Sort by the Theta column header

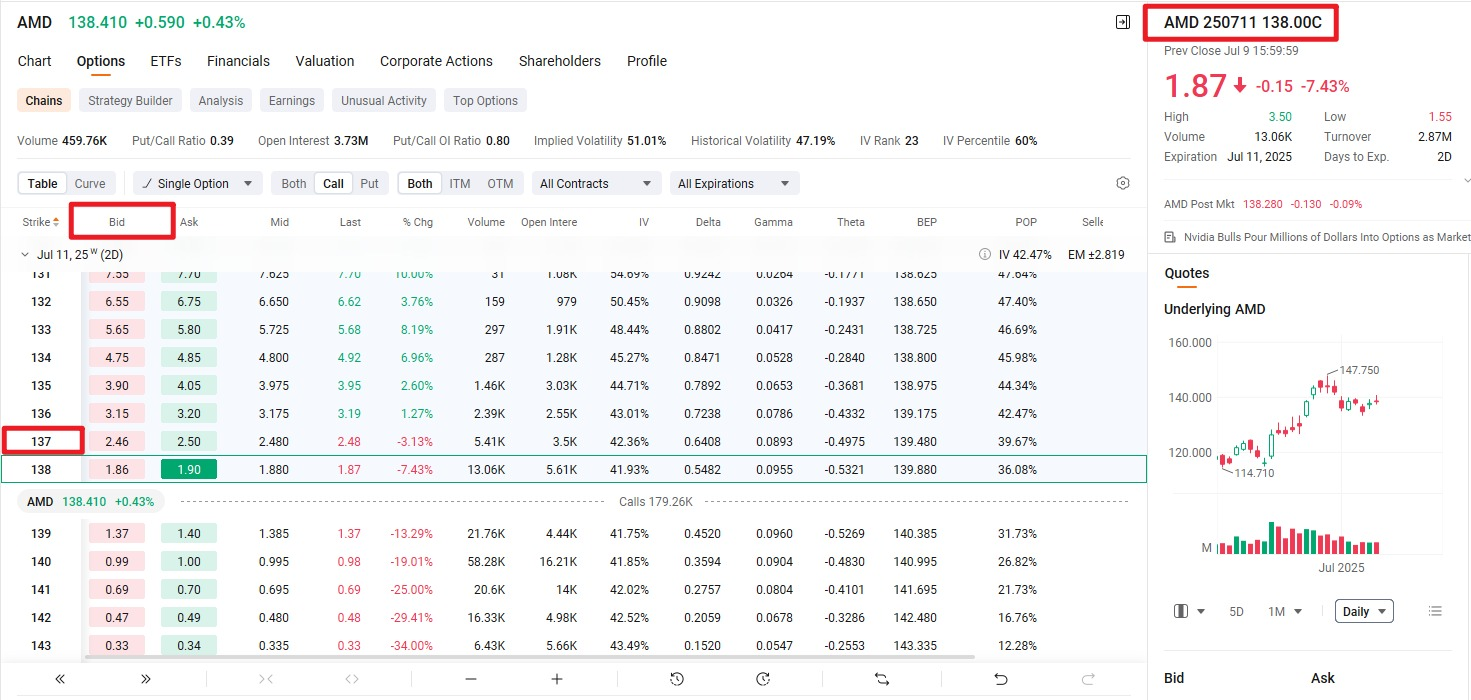[x=851, y=222]
